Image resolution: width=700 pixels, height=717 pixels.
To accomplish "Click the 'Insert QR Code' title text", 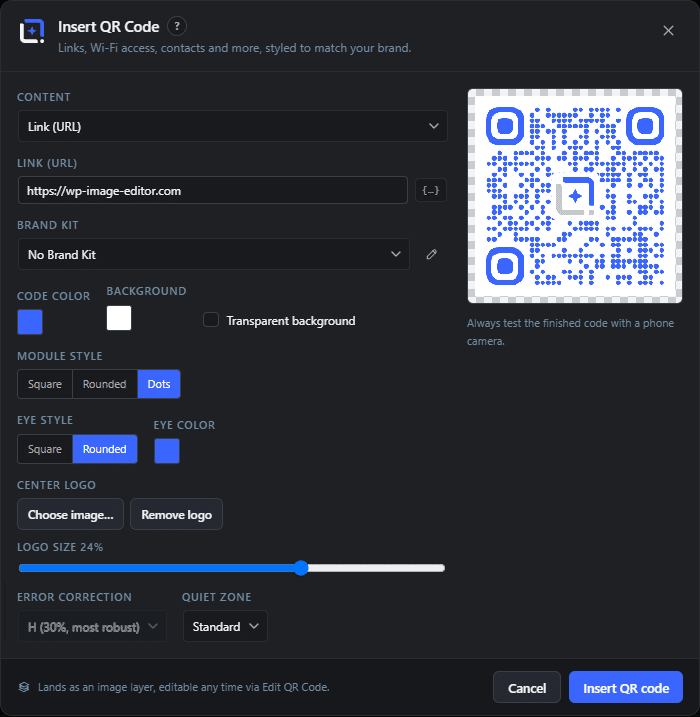I will (108, 27).
